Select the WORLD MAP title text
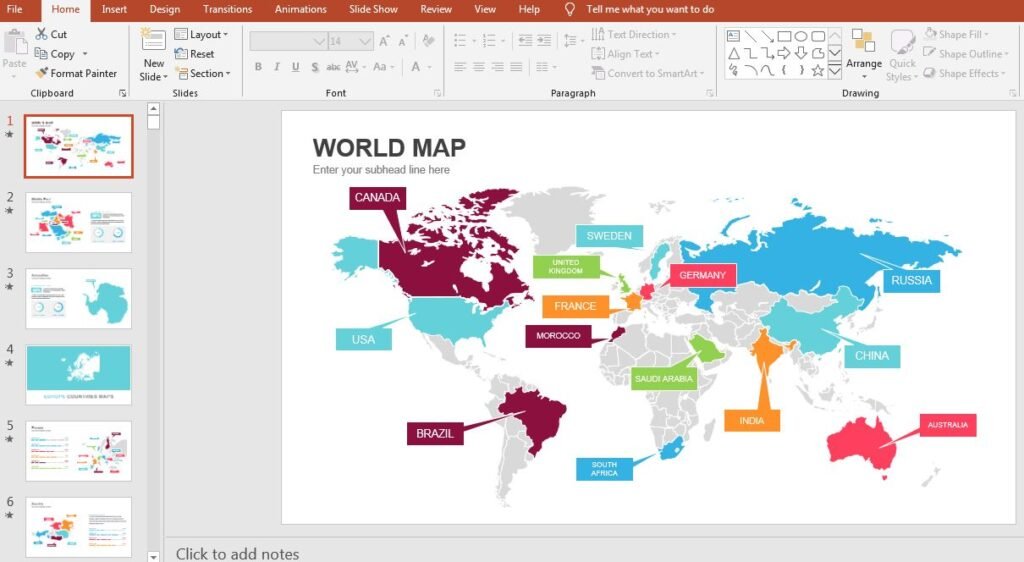Viewport: 1024px width, 562px height. pyautogui.click(x=389, y=148)
